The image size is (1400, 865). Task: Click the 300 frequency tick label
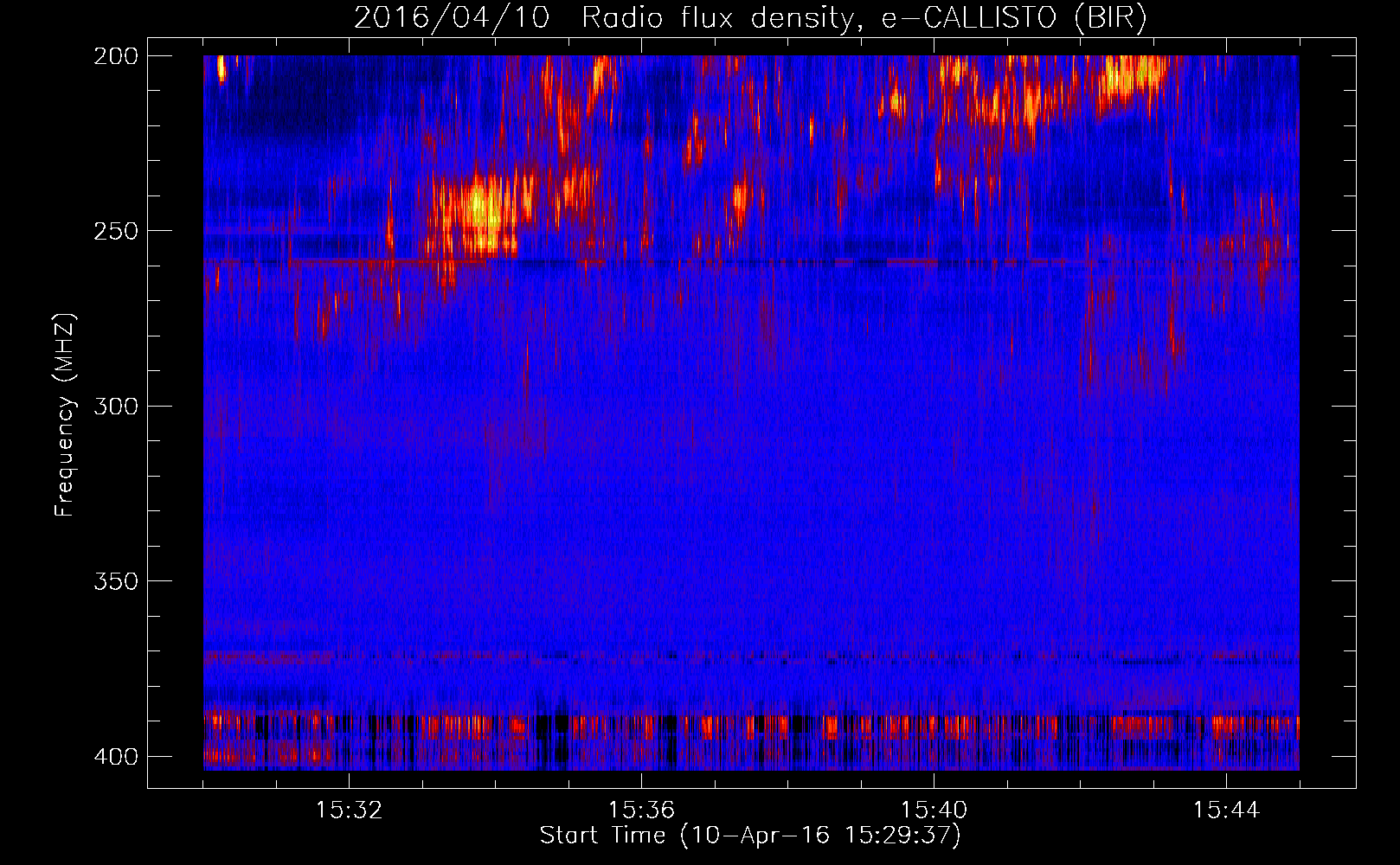[116, 406]
